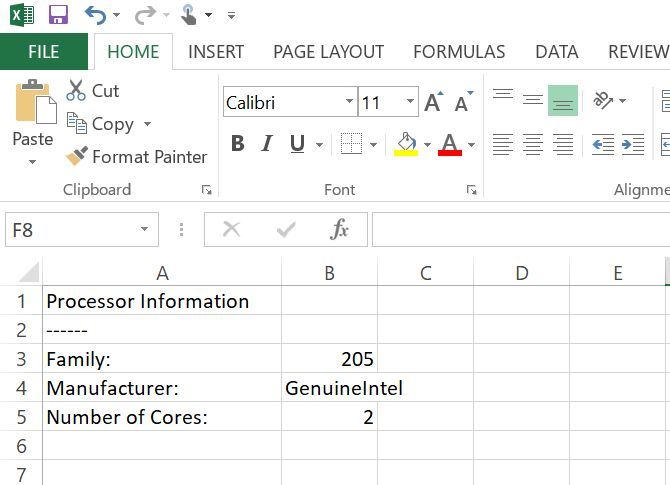Viewport: 670px width, 485px height.
Task: Click the Increase Font Size icon
Action: 433,102
